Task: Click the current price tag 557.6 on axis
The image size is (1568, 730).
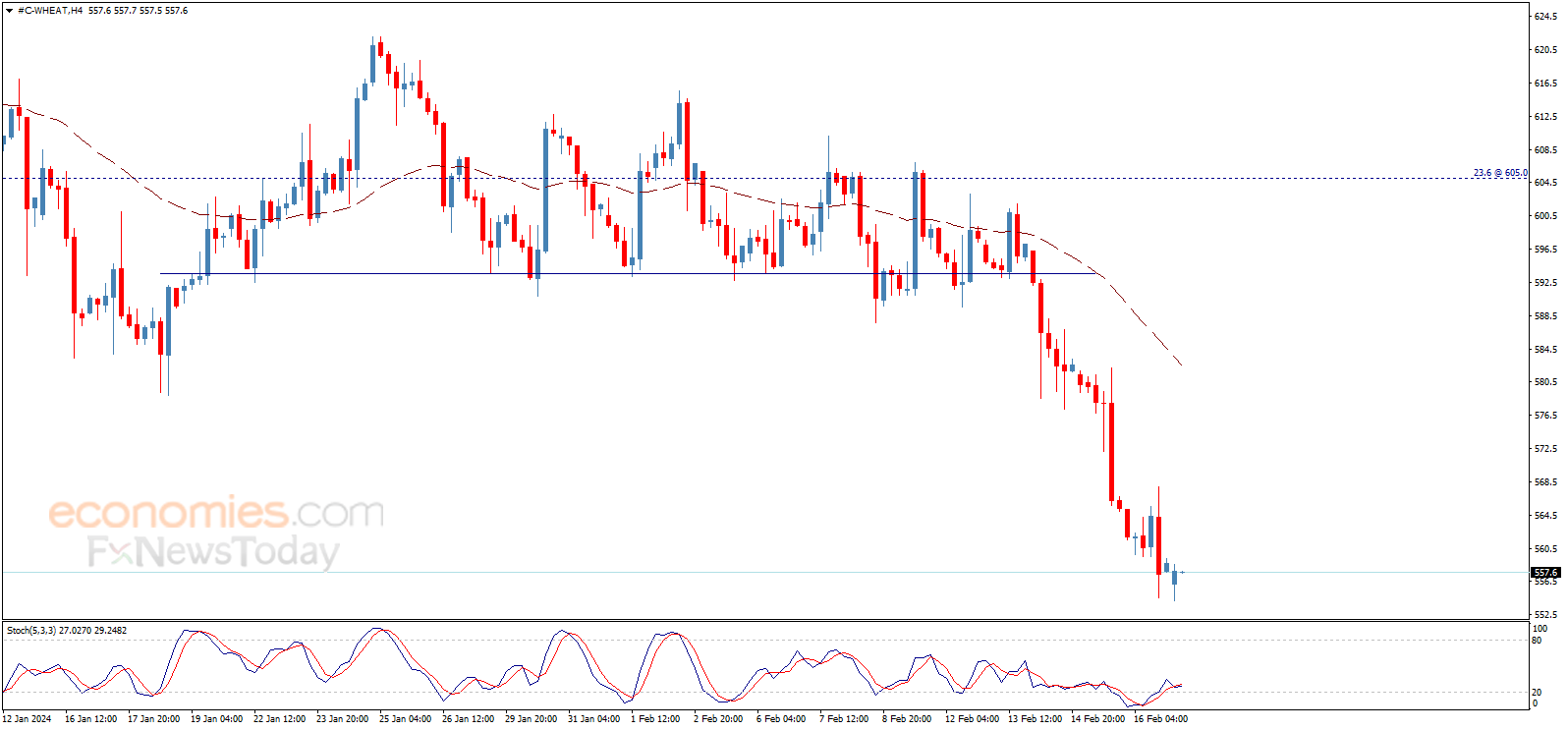Action: [1545, 573]
